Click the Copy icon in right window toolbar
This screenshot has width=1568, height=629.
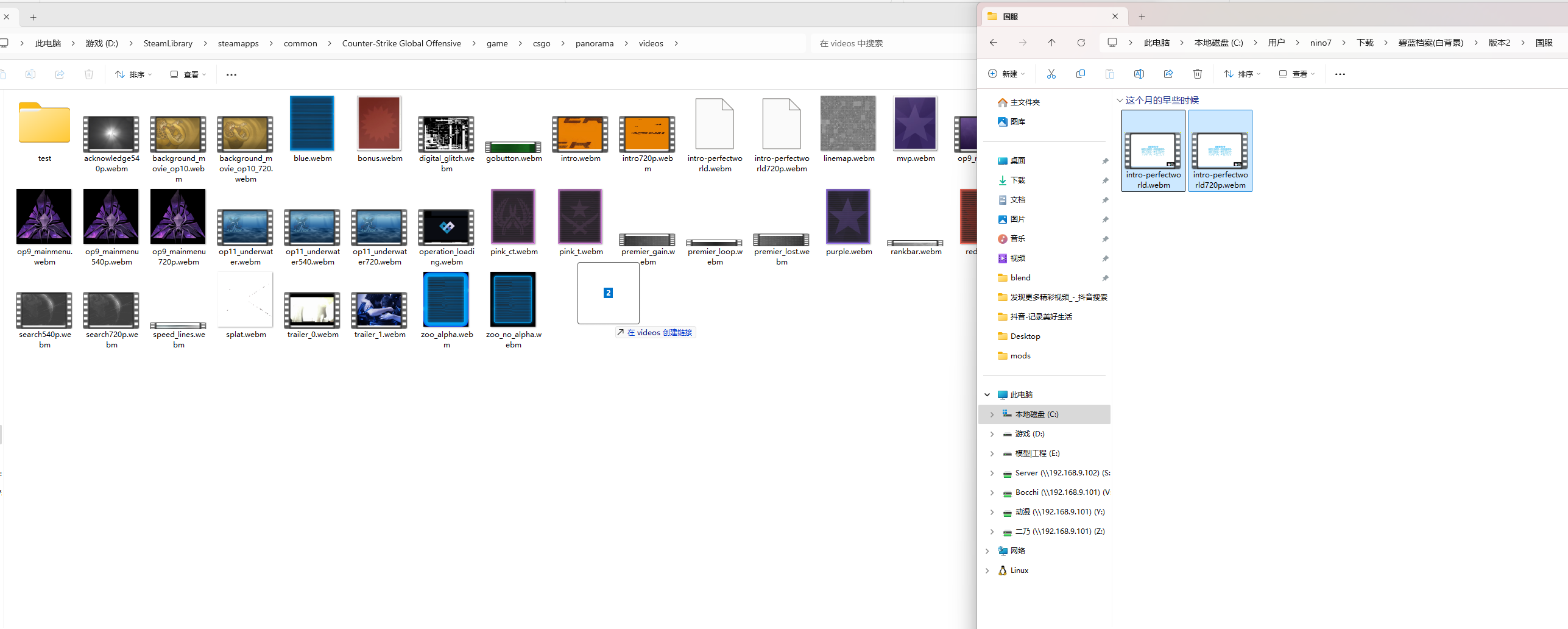point(1080,74)
